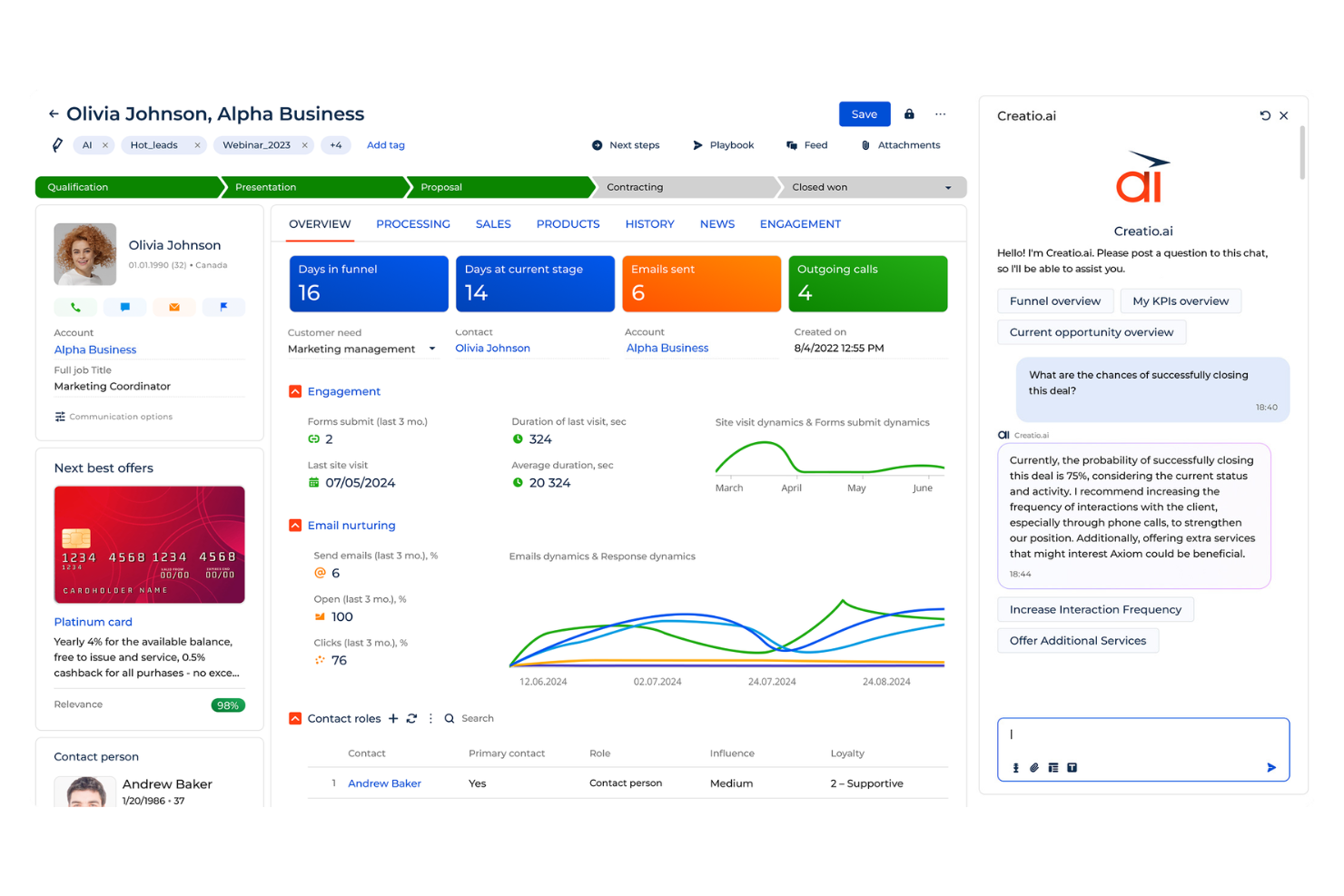Open the ENGAGEMENT tab
This screenshot has height=896, width=1344.
click(799, 223)
